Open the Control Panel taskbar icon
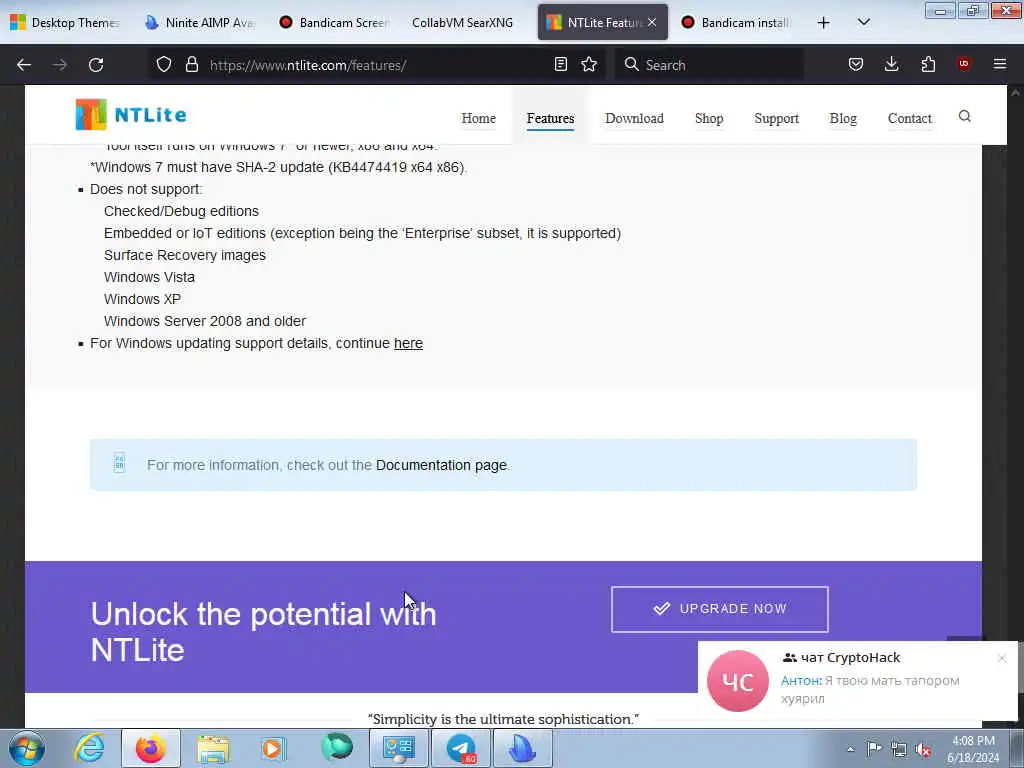This screenshot has height=768, width=1024. tap(399, 748)
